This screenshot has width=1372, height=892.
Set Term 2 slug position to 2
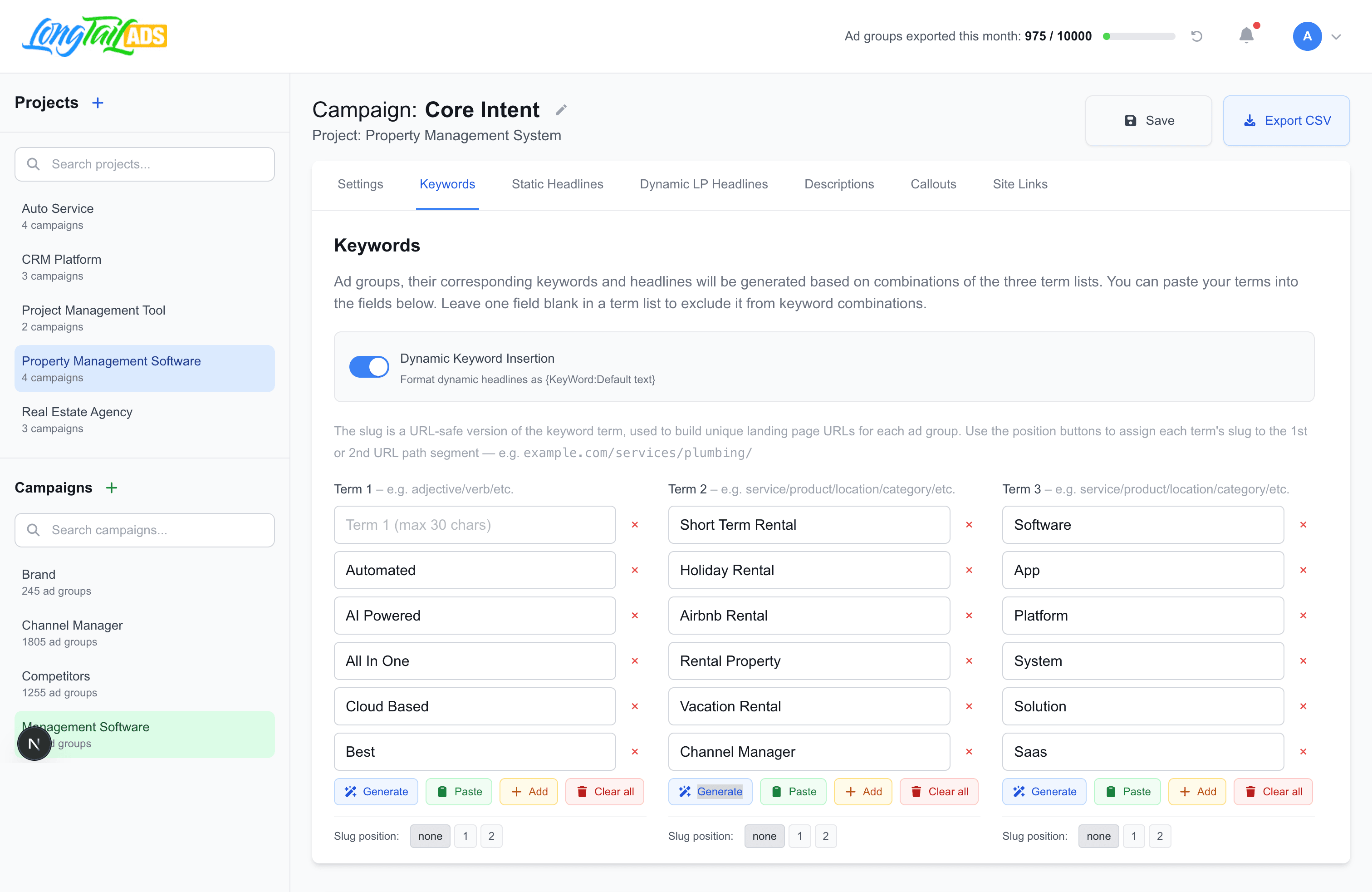coord(825,836)
